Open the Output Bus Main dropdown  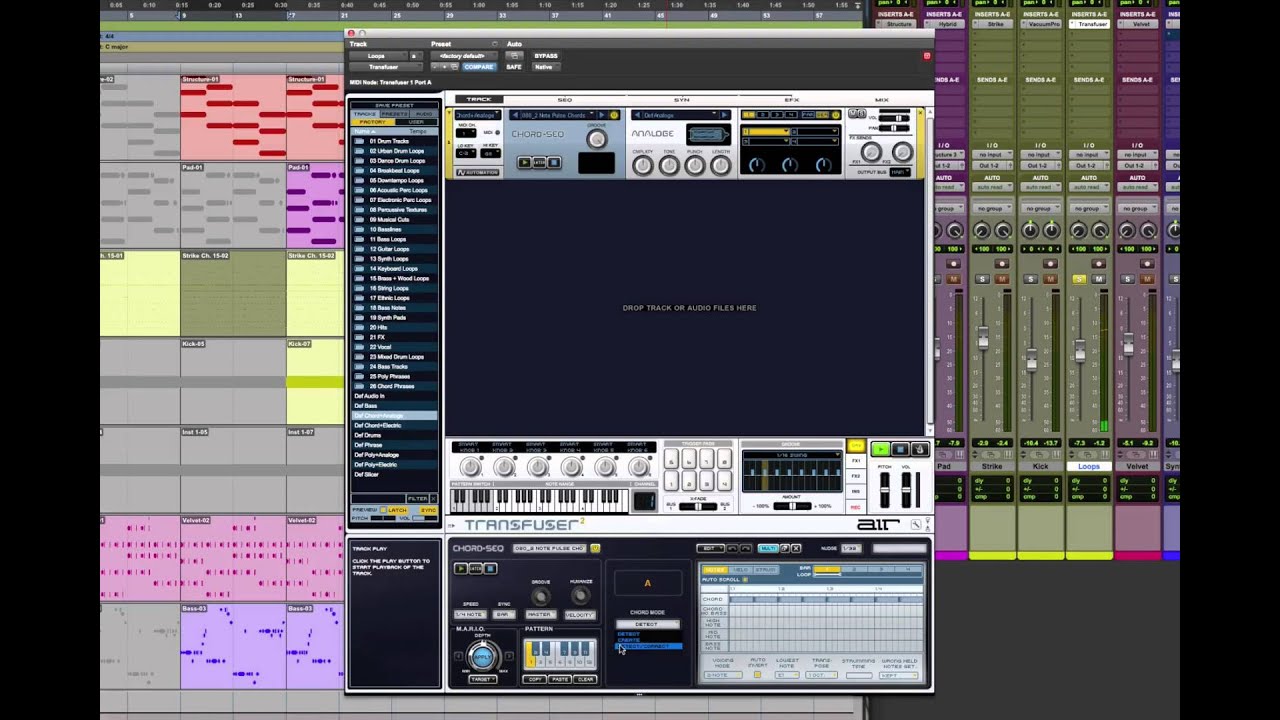(899, 172)
